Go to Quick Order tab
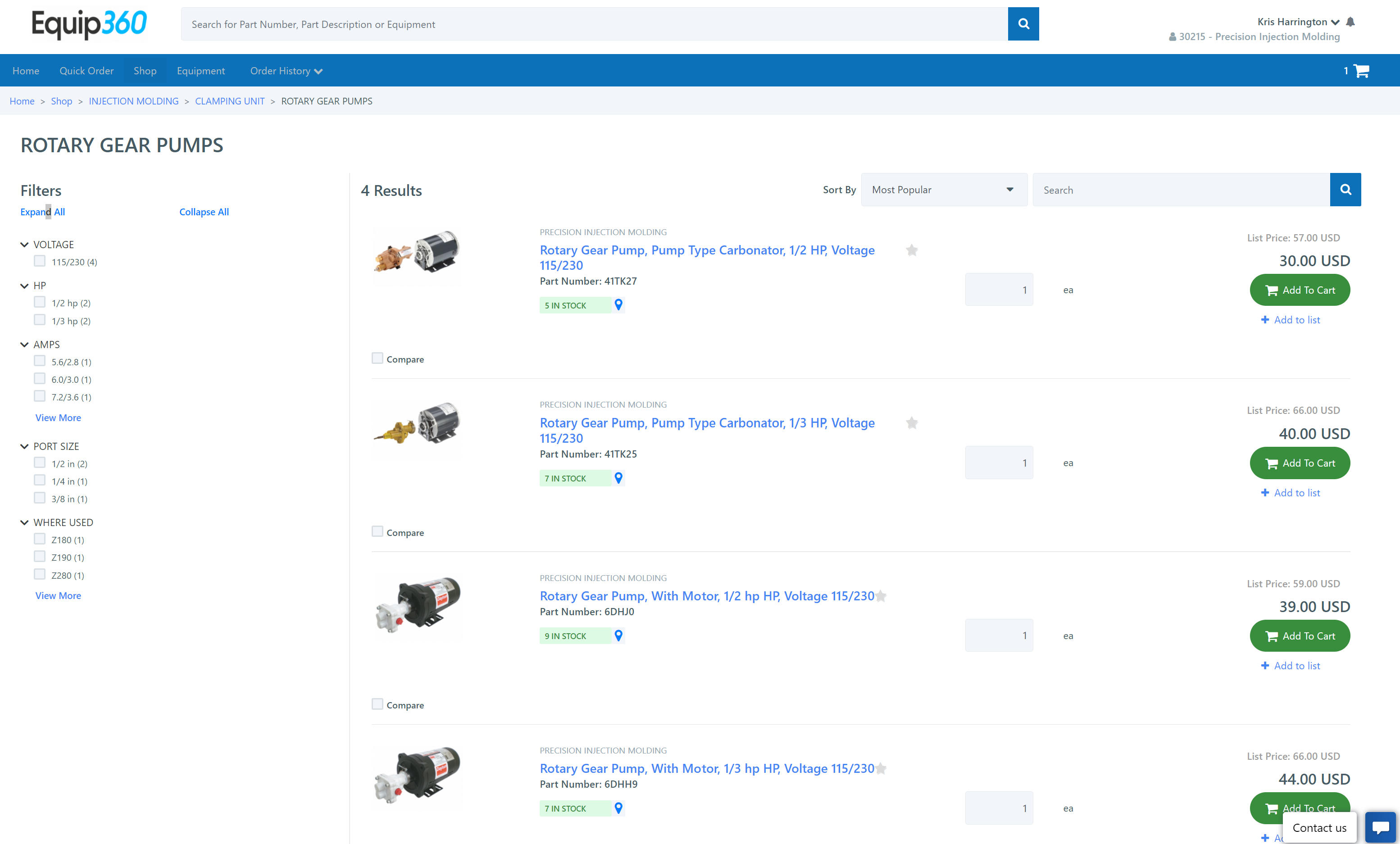Screen dimensions: 1400x844 (x=86, y=71)
